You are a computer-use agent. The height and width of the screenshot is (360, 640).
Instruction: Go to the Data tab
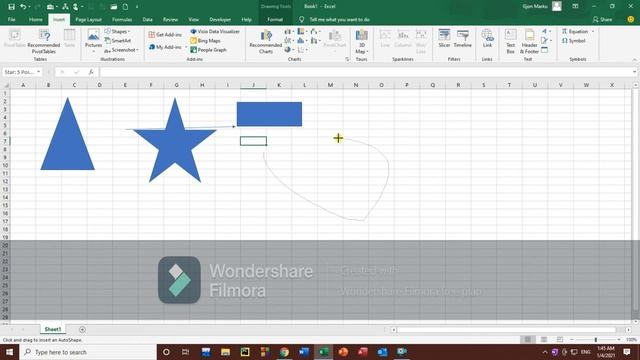click(x=147, y=19)
